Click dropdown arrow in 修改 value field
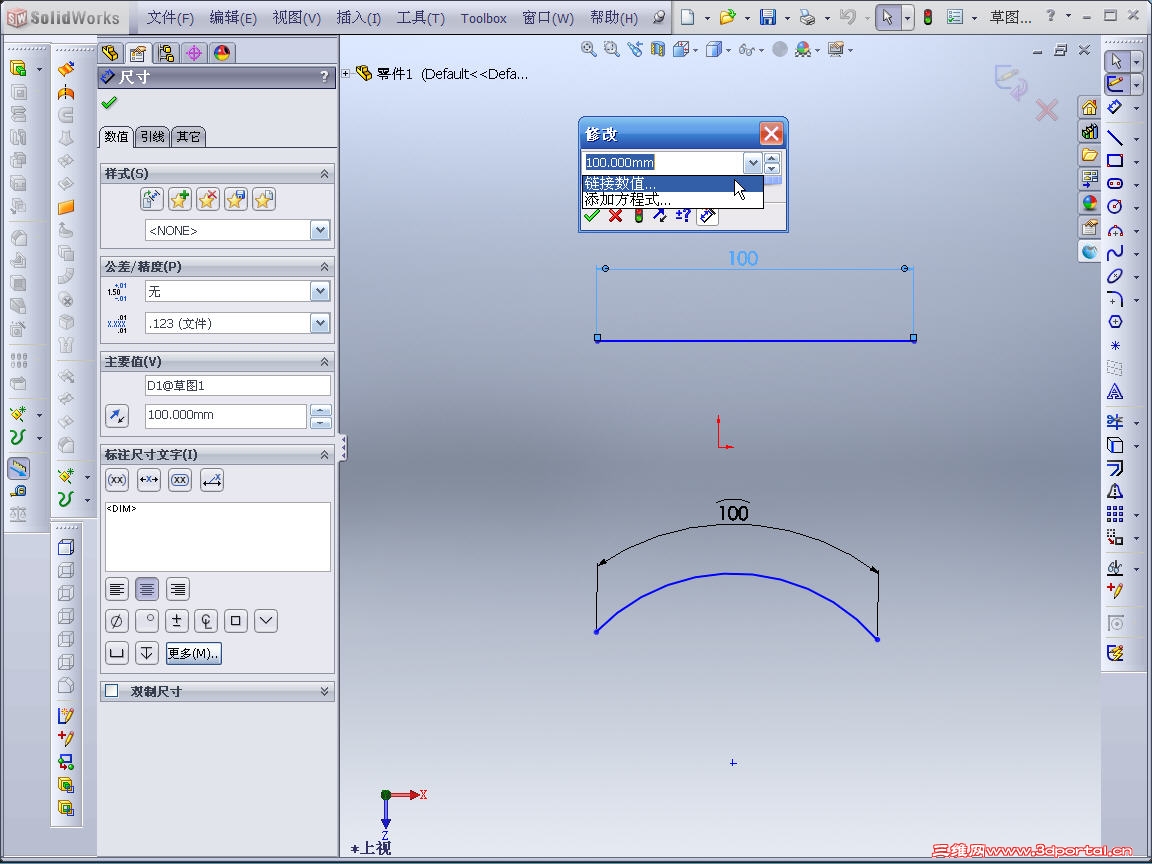This screenshot has width=1152, height=864. point(752,162)
